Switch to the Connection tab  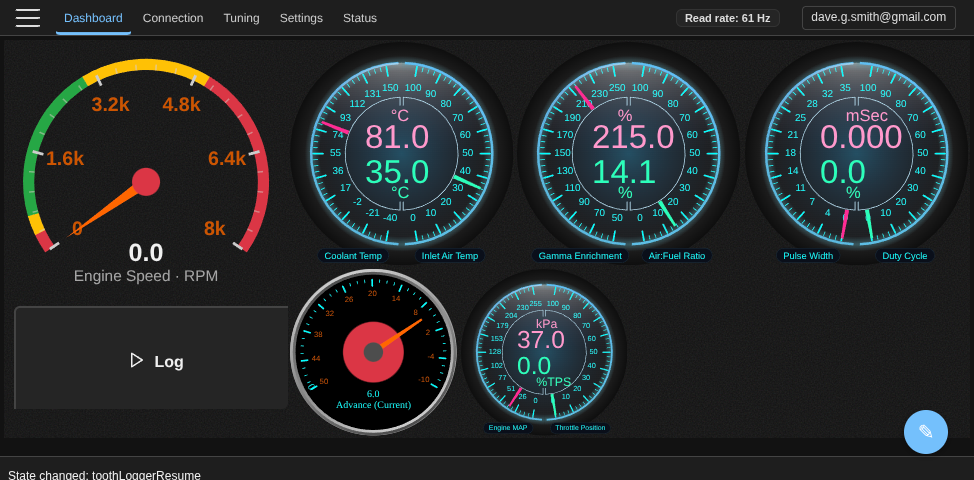pyautogui.click(x=173, y=18)
